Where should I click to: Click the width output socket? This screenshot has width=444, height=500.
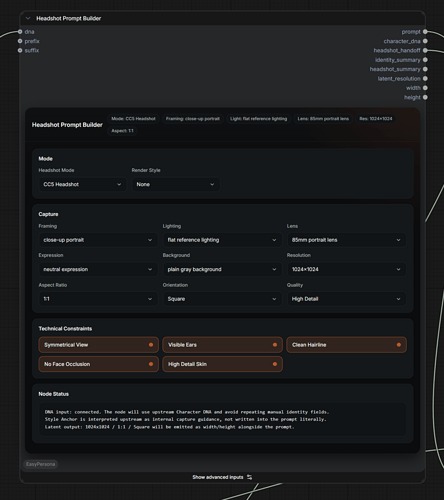pos(425,88)
